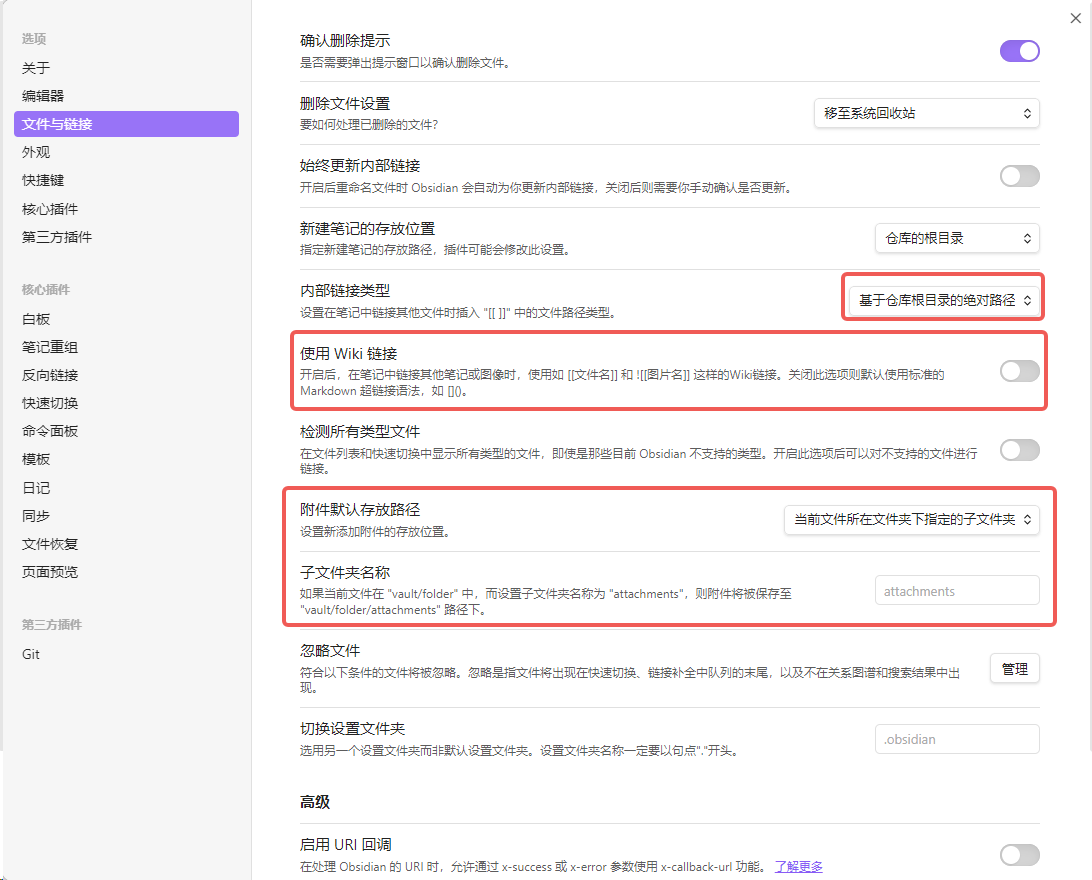Open 删除文件设置 dropdown 移至系统回收站
The image size is (1092, 880).
(x=926, y=113)
